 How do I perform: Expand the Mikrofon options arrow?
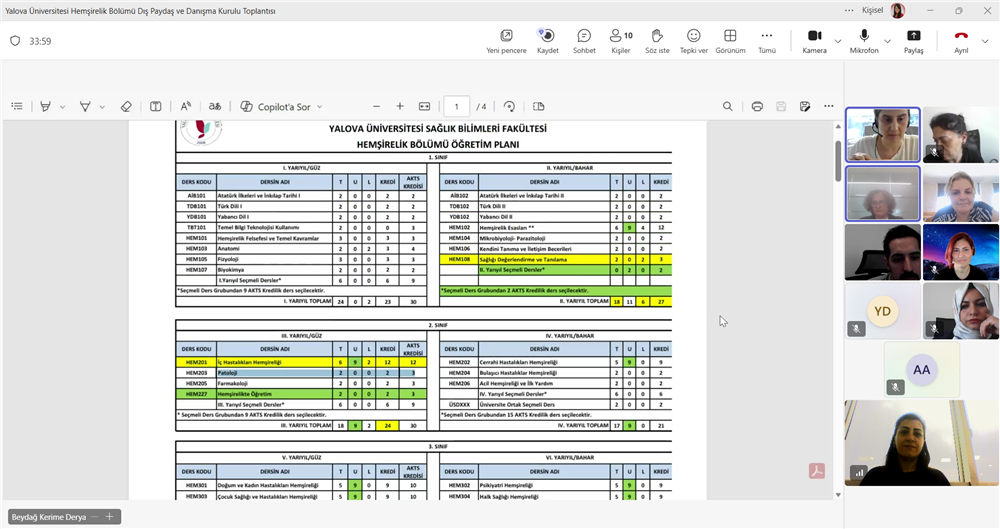(x=887, y=41)
